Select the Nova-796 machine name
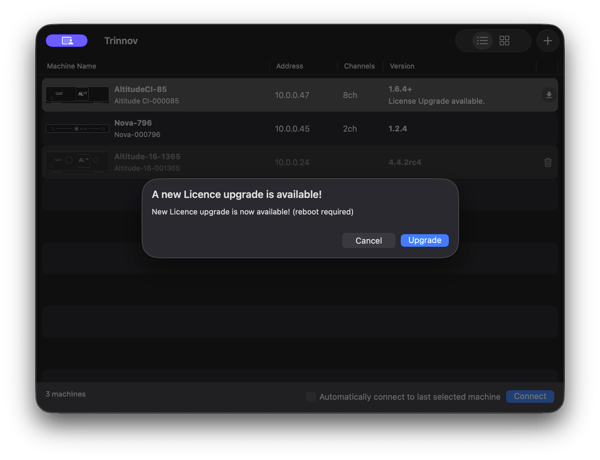This screenshot has height=460, width=600. (133, 123)
